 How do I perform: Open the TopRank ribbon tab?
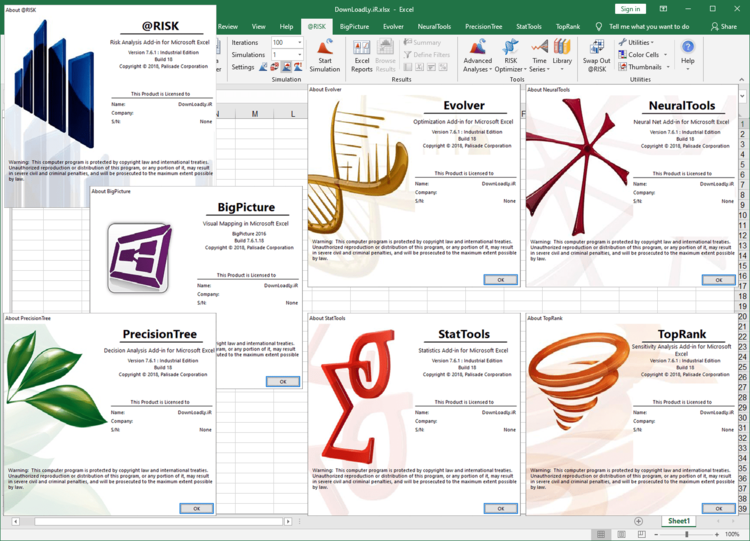coord(568,27)
